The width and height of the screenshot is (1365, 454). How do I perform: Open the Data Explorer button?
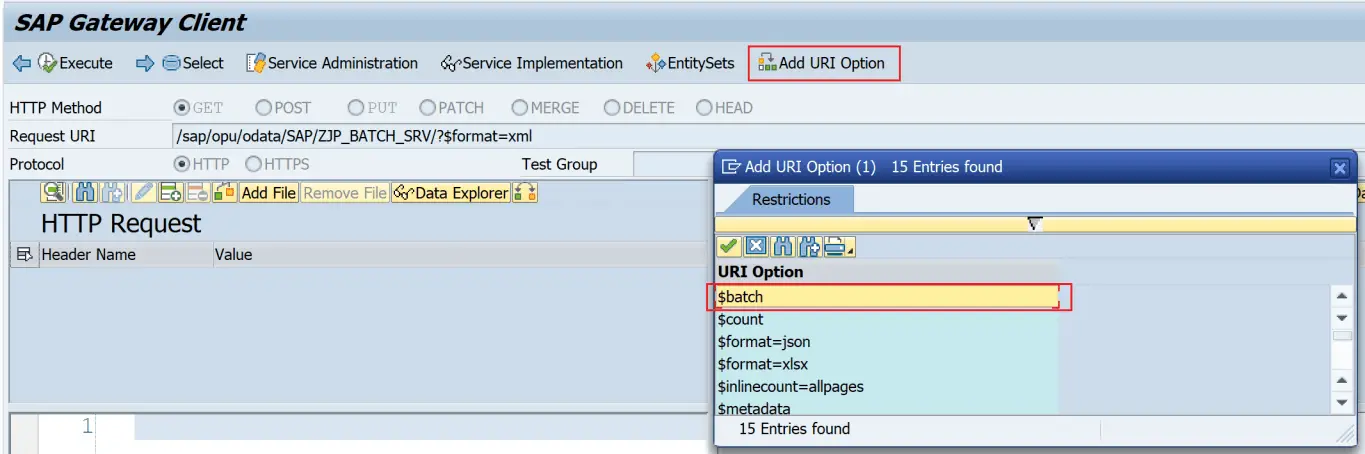pyautogui.click(x=451, y=192)
